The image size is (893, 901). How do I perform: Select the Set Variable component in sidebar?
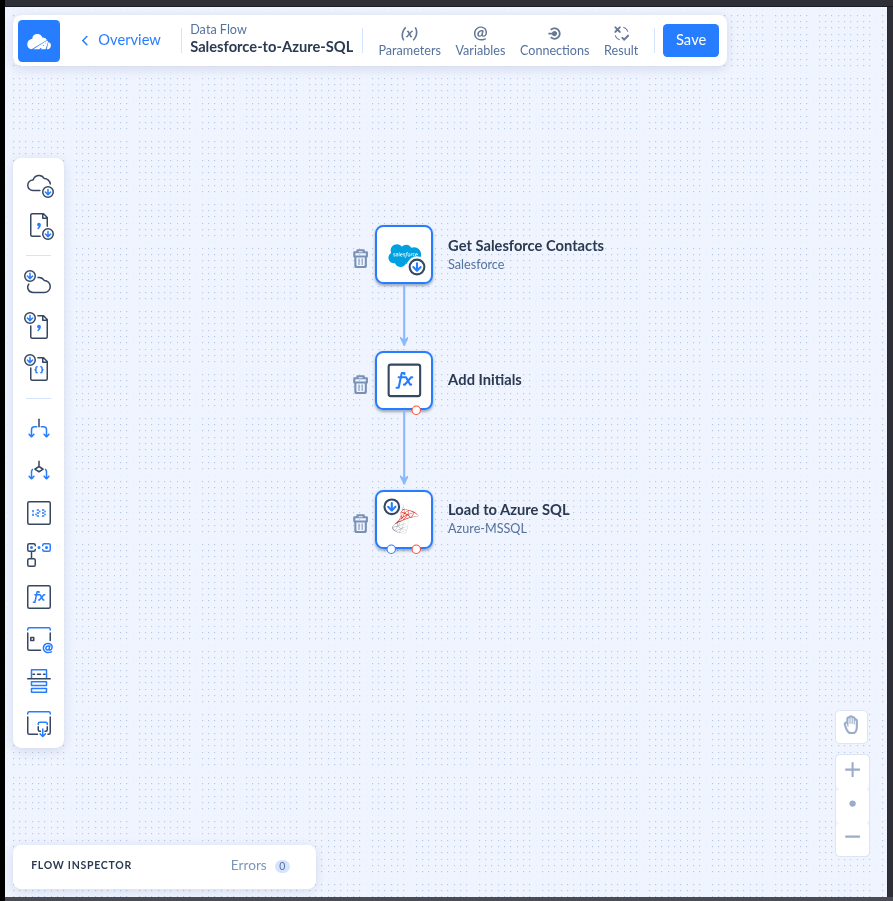tap(39, 640)
